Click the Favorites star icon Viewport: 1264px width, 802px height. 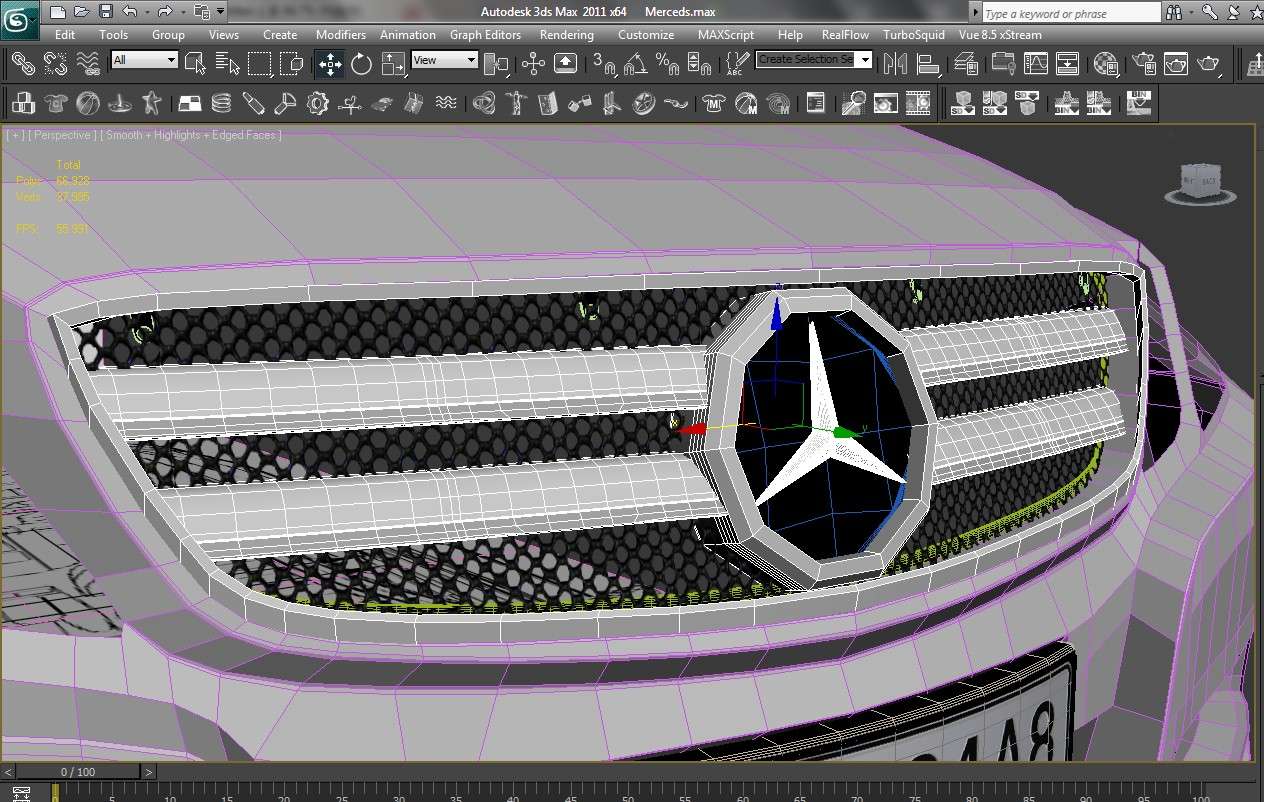[x=1256, y=13]
